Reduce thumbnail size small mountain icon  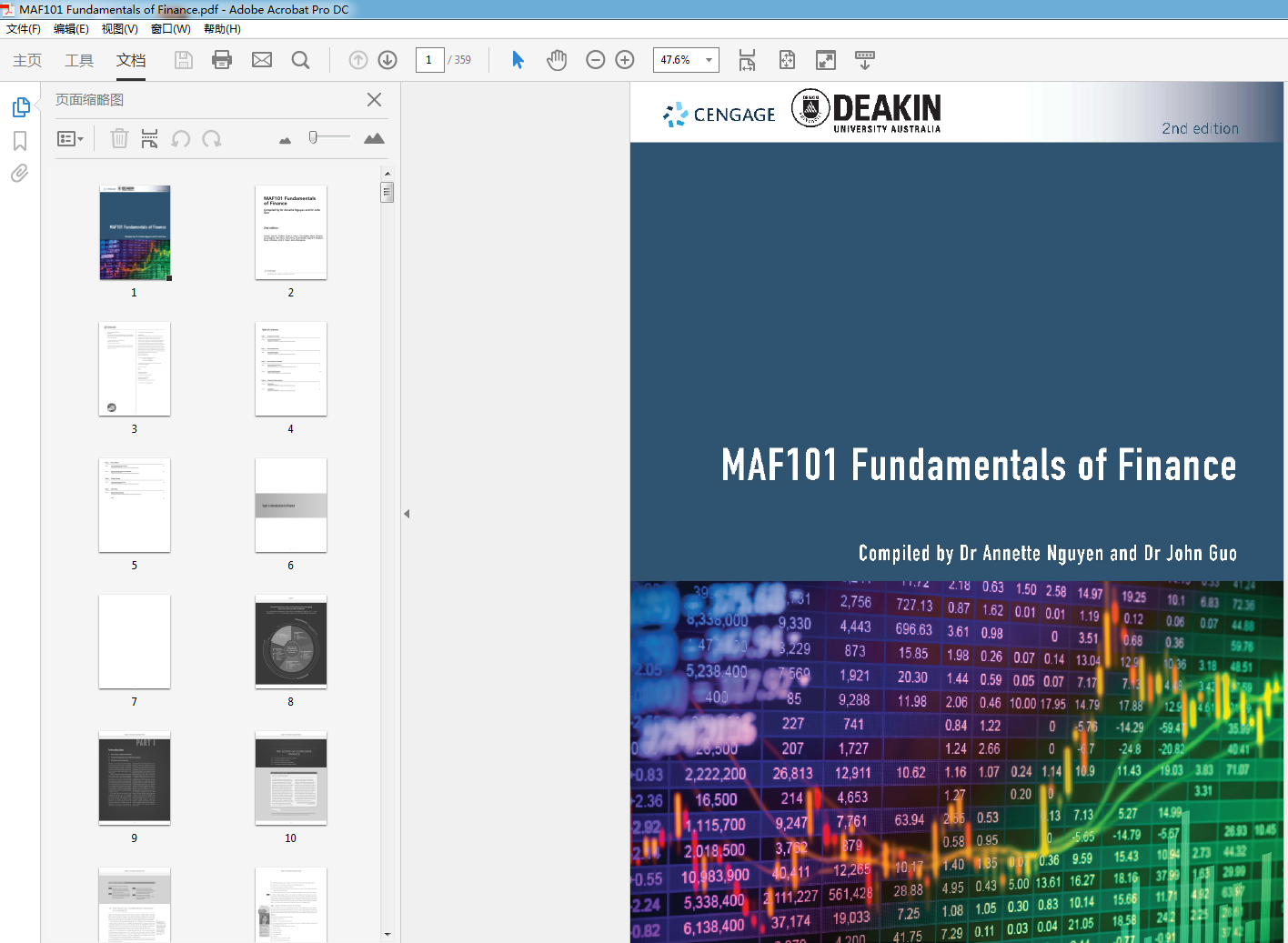285,140
